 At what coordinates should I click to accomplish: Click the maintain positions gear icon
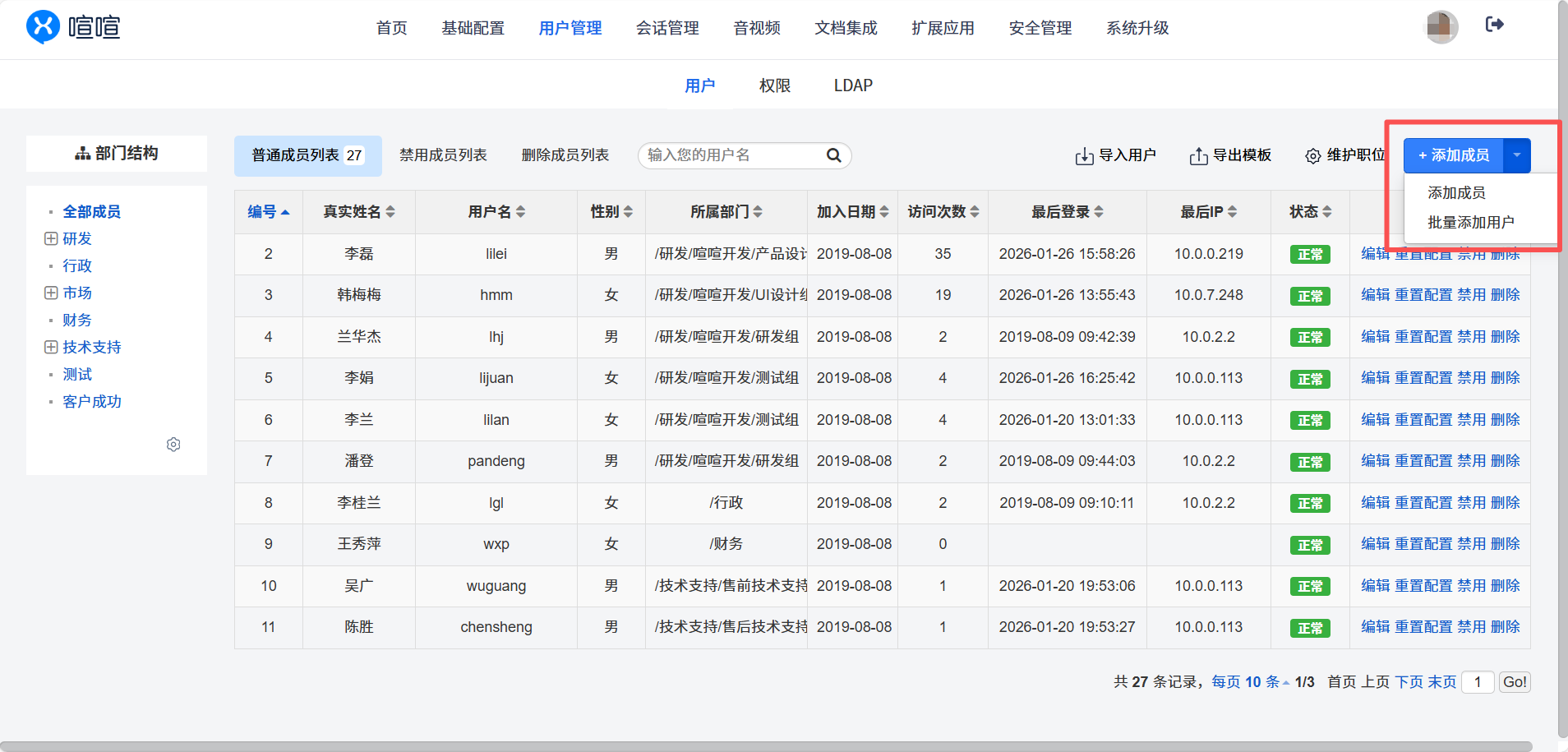tap(1313, 156)
